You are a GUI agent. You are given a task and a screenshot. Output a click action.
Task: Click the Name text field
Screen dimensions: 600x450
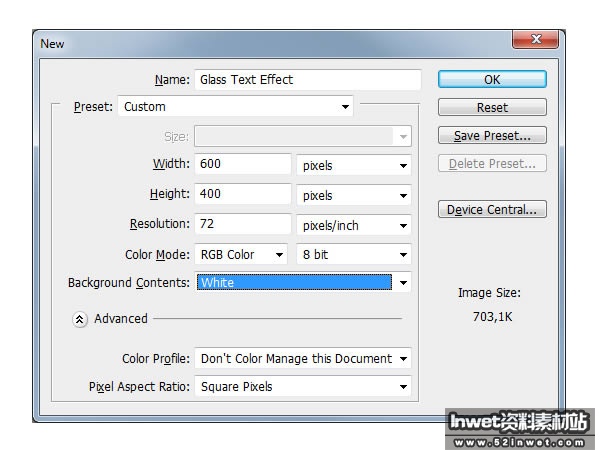[308, 80]
